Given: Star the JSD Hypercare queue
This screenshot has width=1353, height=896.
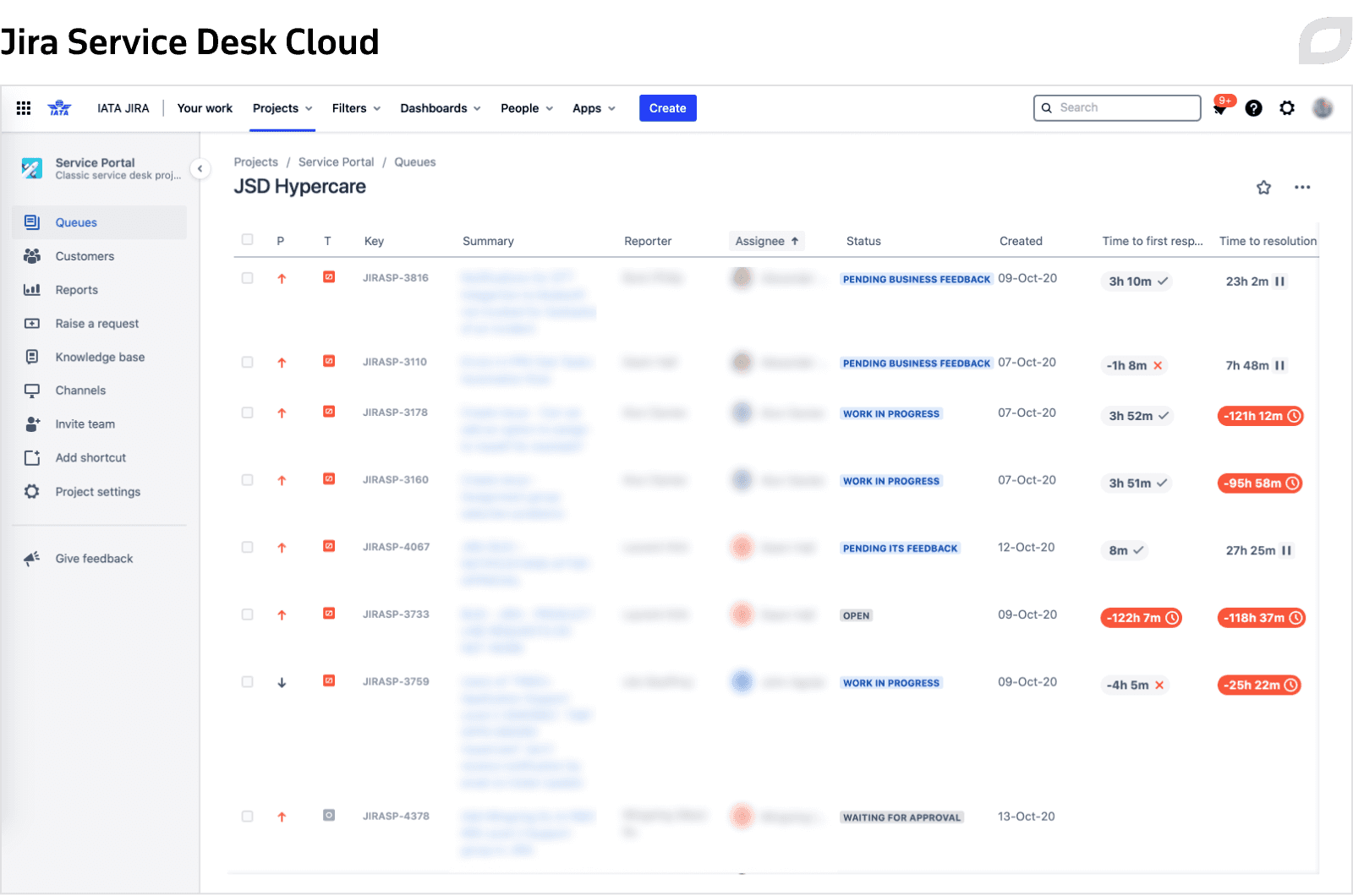Looking at the screenshot, I should [x=1263, y=188].
